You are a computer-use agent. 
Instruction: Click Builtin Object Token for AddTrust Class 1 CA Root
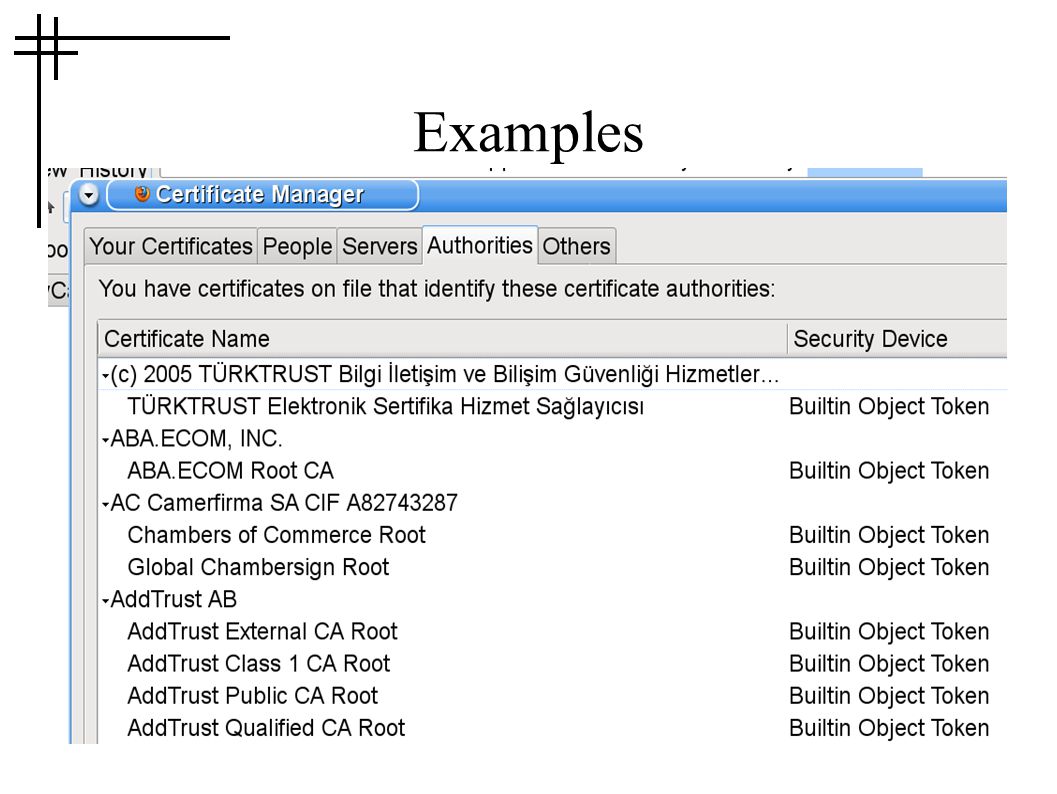tap(889, 663)
